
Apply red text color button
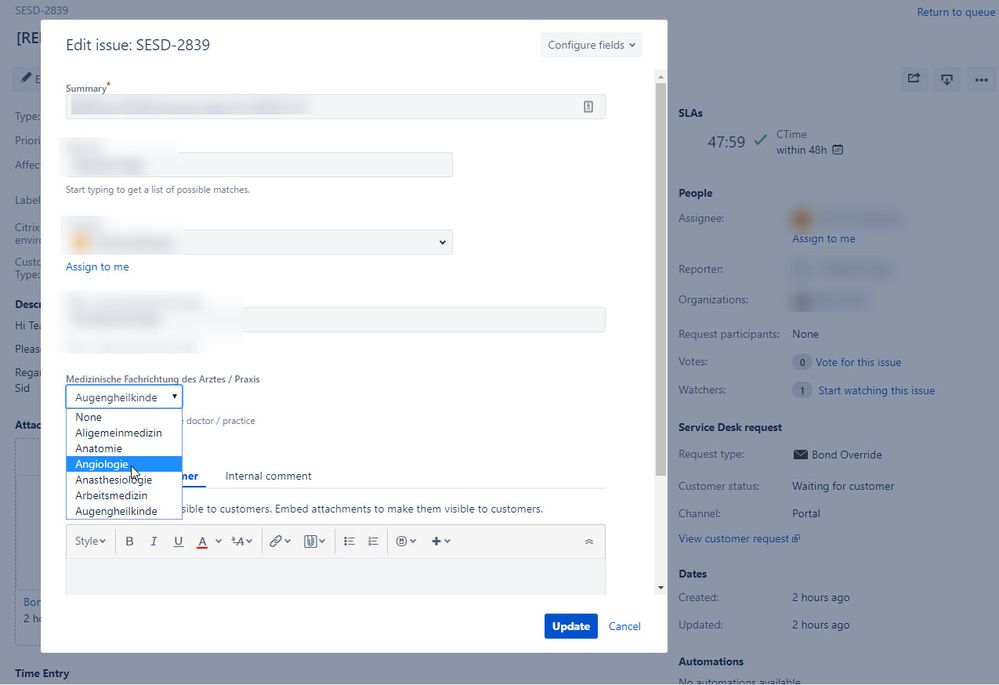point(202,541)
